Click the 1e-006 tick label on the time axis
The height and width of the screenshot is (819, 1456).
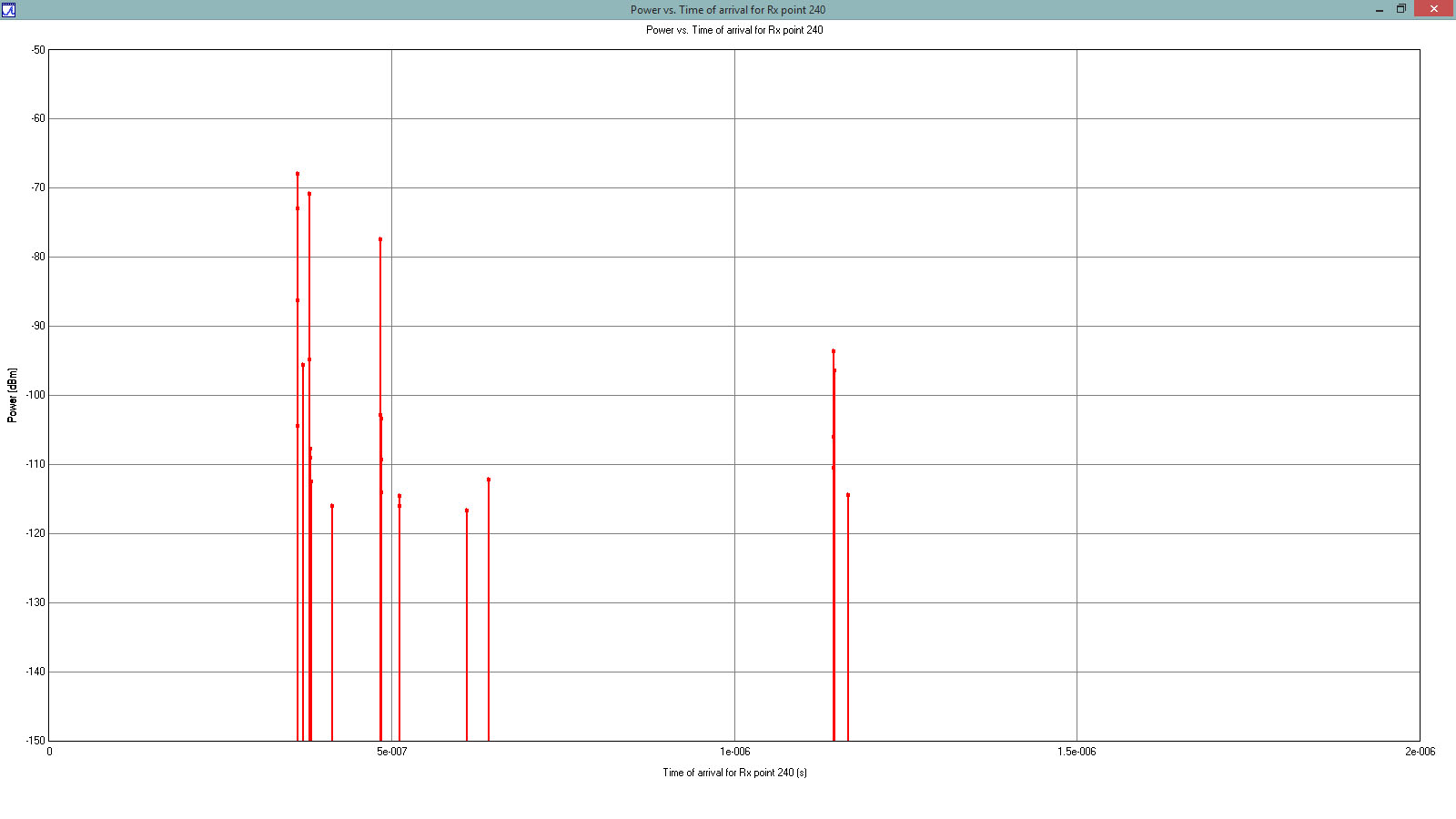tap(734, 752)
